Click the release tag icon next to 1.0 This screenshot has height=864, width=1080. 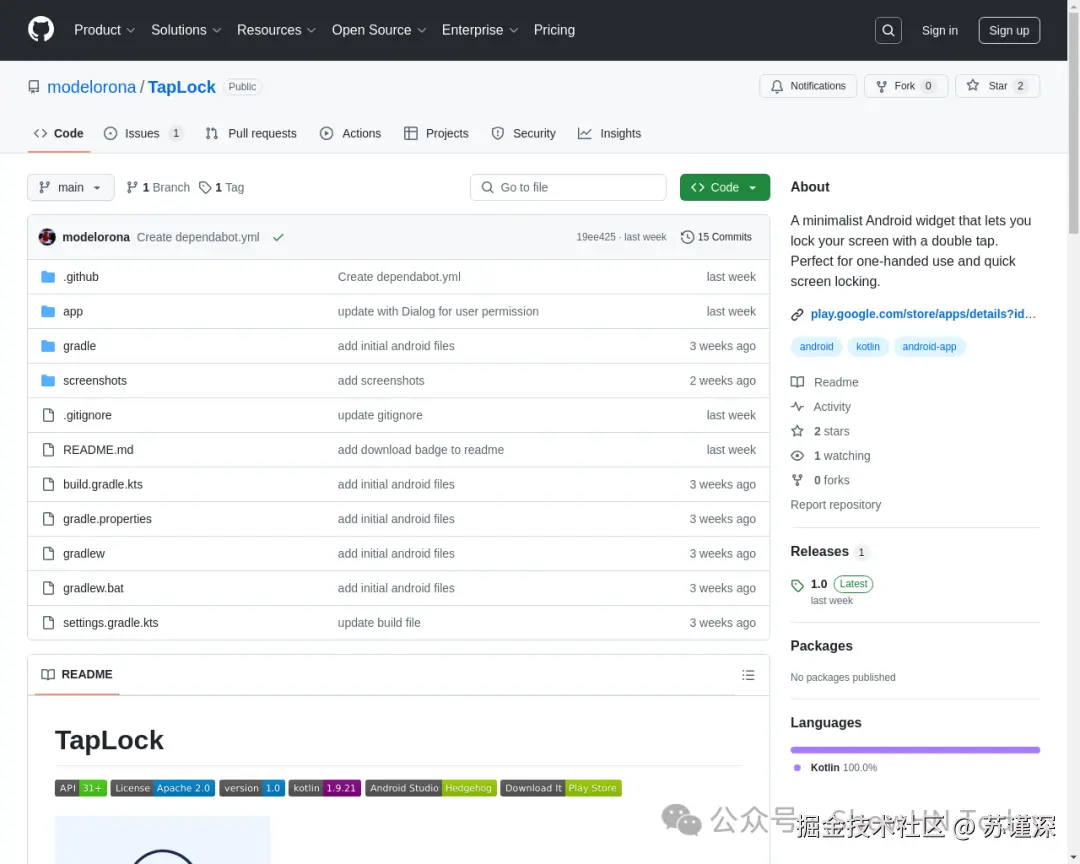pyautogui.click(x=798, y=585)
